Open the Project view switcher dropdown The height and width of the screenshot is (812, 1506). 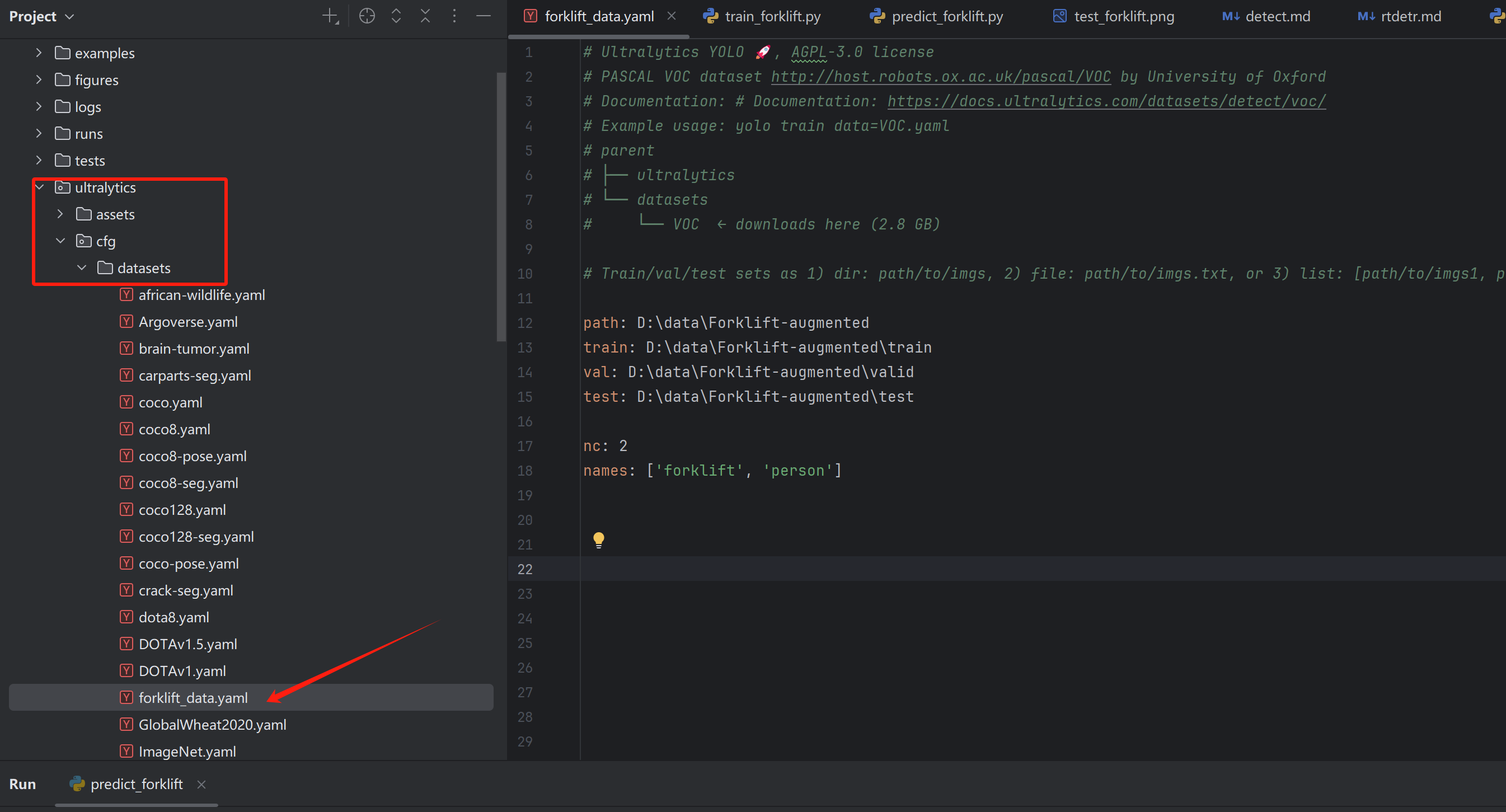[69, 16]
